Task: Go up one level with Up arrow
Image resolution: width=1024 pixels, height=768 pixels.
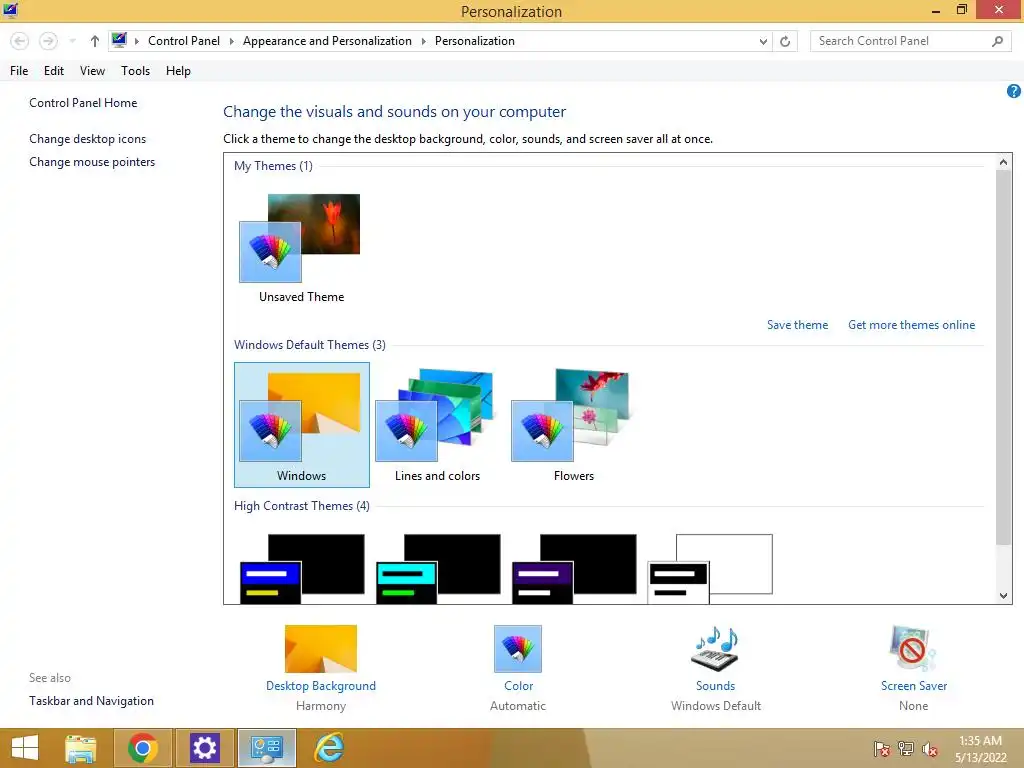Action: coord(95,41)
